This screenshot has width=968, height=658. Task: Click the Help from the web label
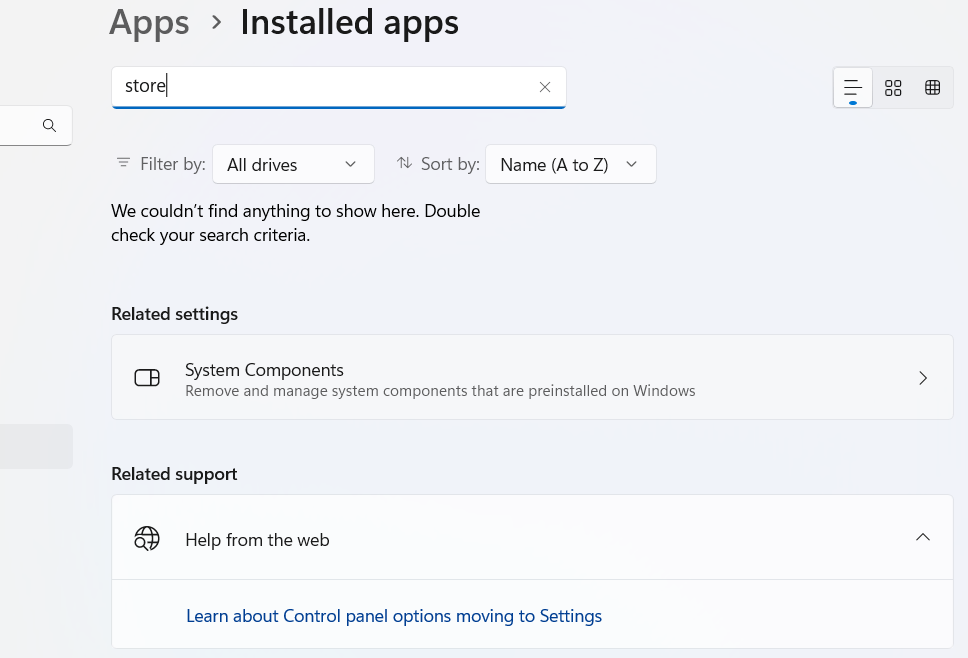coord(257,540)
